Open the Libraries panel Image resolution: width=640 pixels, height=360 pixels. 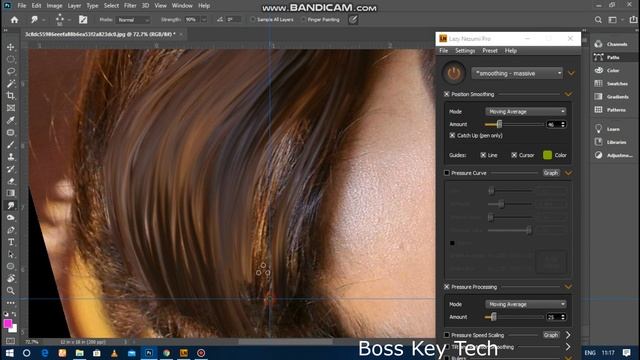click(611, 142)
